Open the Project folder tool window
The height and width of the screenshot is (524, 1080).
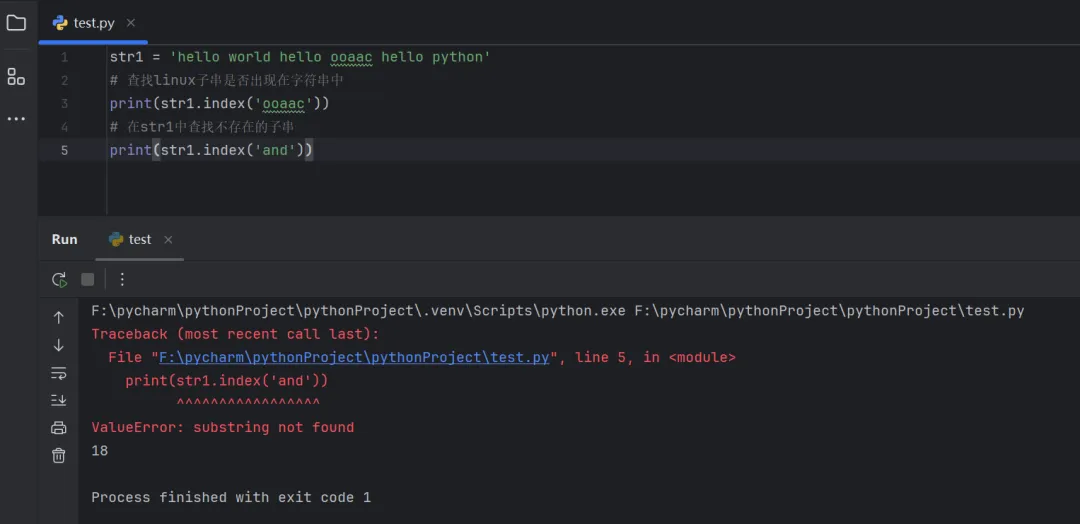[x=16, y=23]
